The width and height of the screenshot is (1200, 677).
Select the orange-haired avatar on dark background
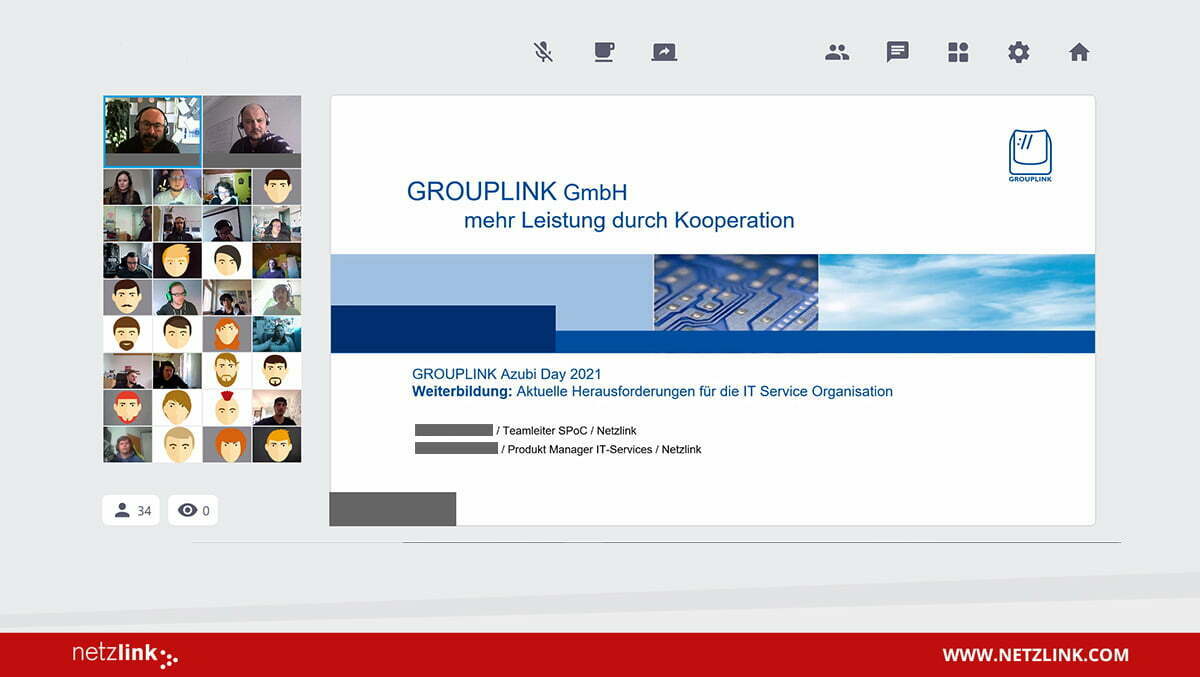click(x=277, y=445)
